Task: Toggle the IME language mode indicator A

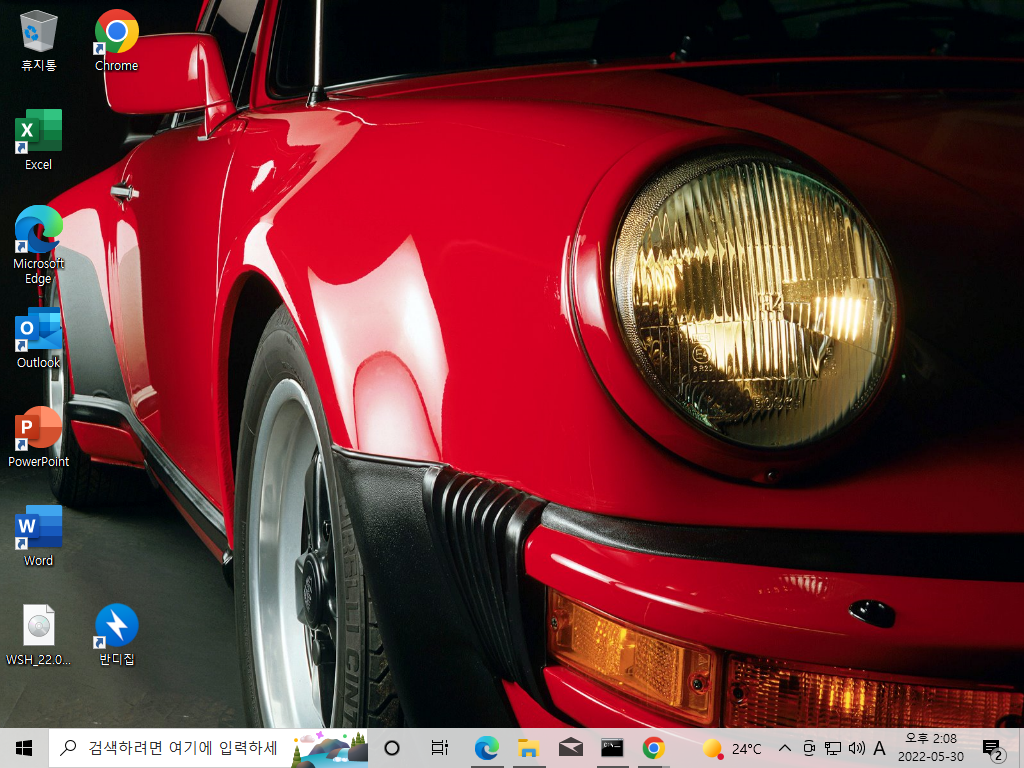Action: coord(879,748)
